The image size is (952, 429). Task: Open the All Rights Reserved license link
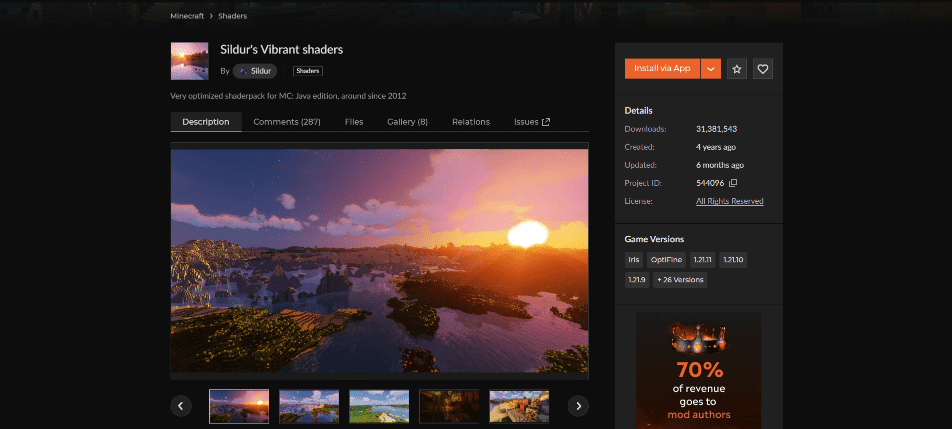pyautogui.click(x=729, y=201)
